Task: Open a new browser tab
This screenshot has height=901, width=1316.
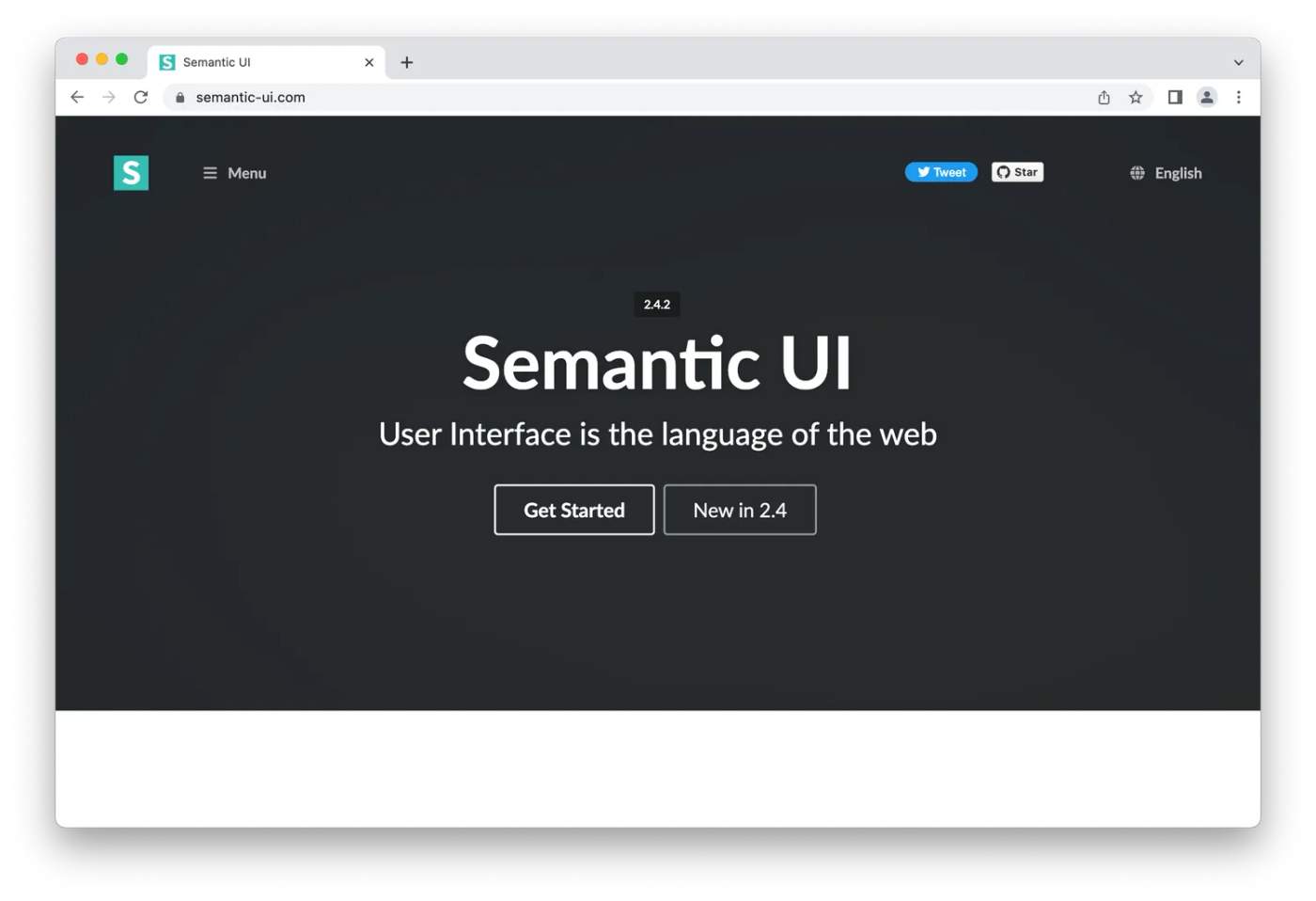Action: [x=406, y=62]
